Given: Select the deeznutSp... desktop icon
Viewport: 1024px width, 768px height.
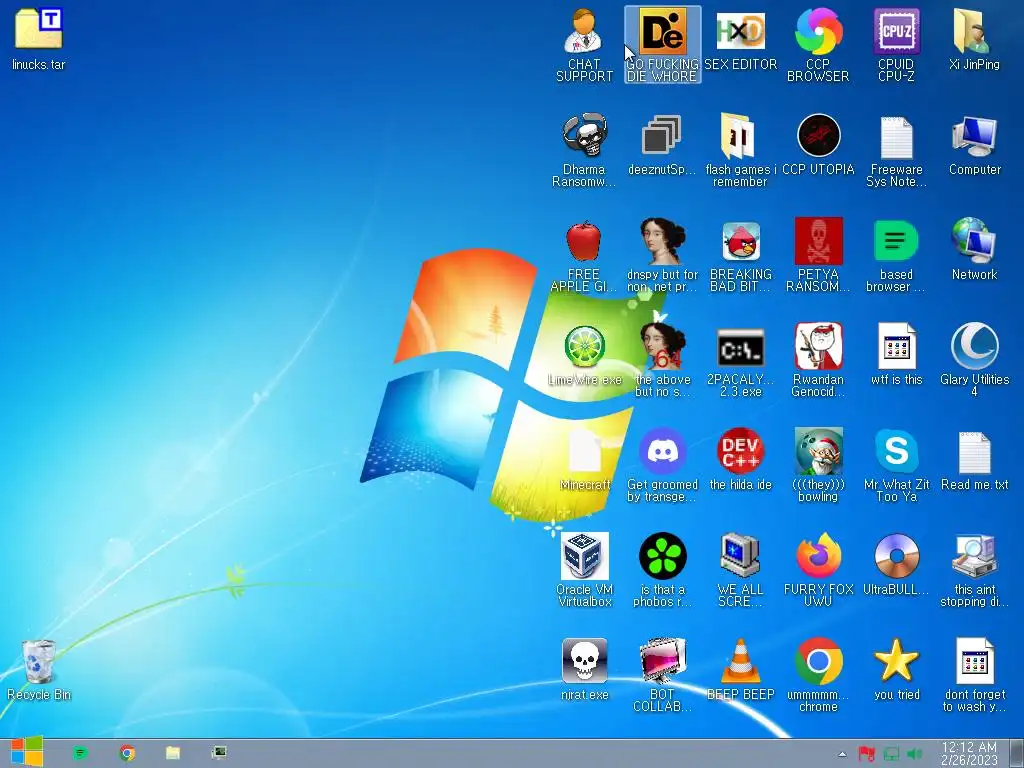Looking at the screenshot, I should click(662, 136).
